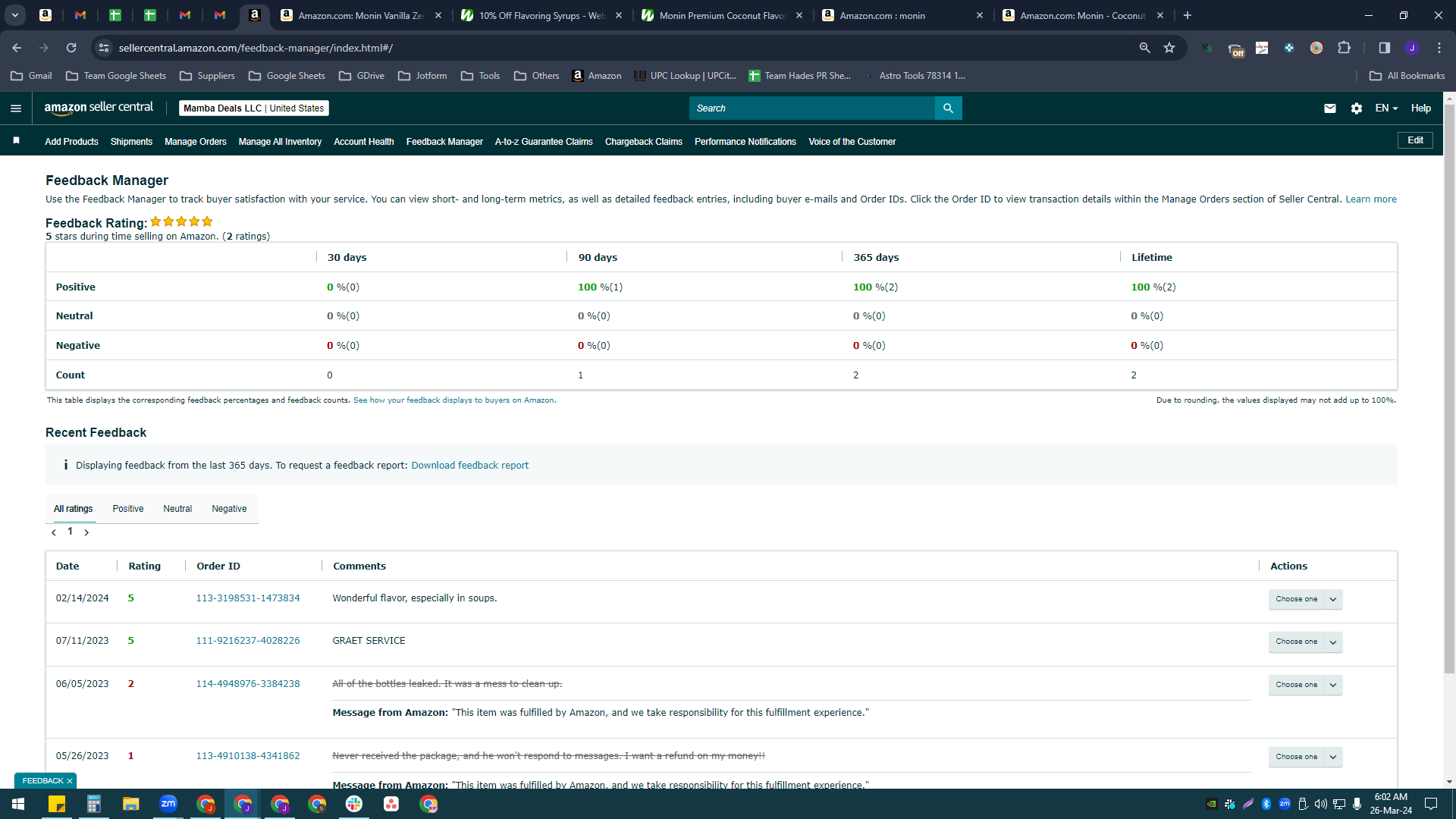Click the bookmark flag icon in nav bar
This screenshot has width=1456, height=819.
click(x=17, y=140)
